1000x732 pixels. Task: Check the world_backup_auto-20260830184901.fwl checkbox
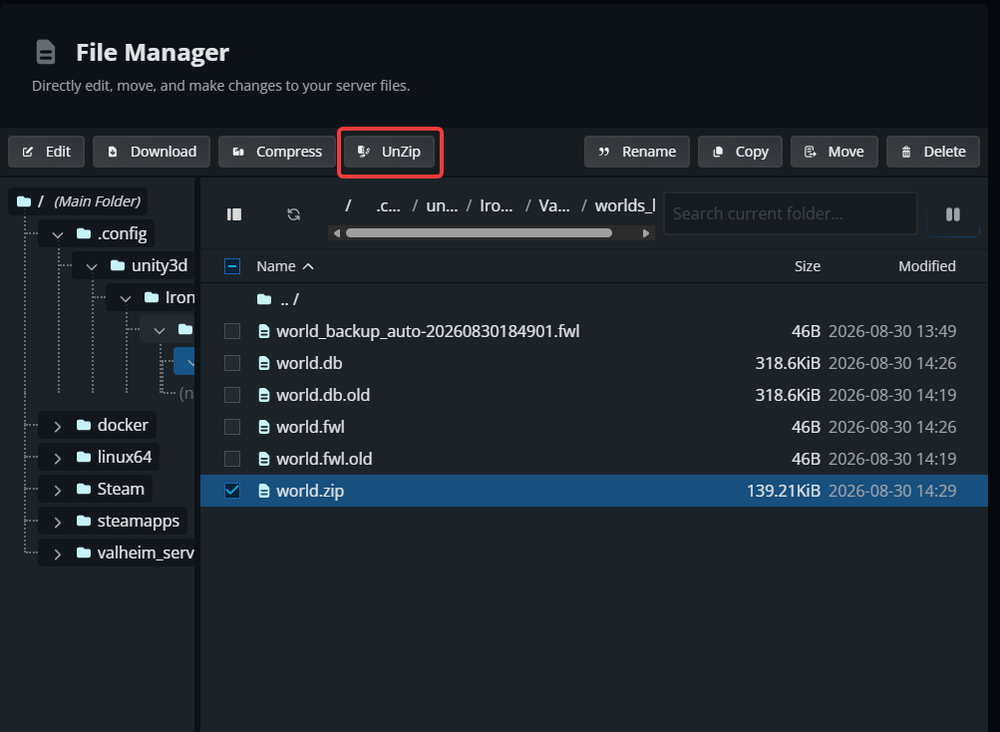click(x=232, y=331)
